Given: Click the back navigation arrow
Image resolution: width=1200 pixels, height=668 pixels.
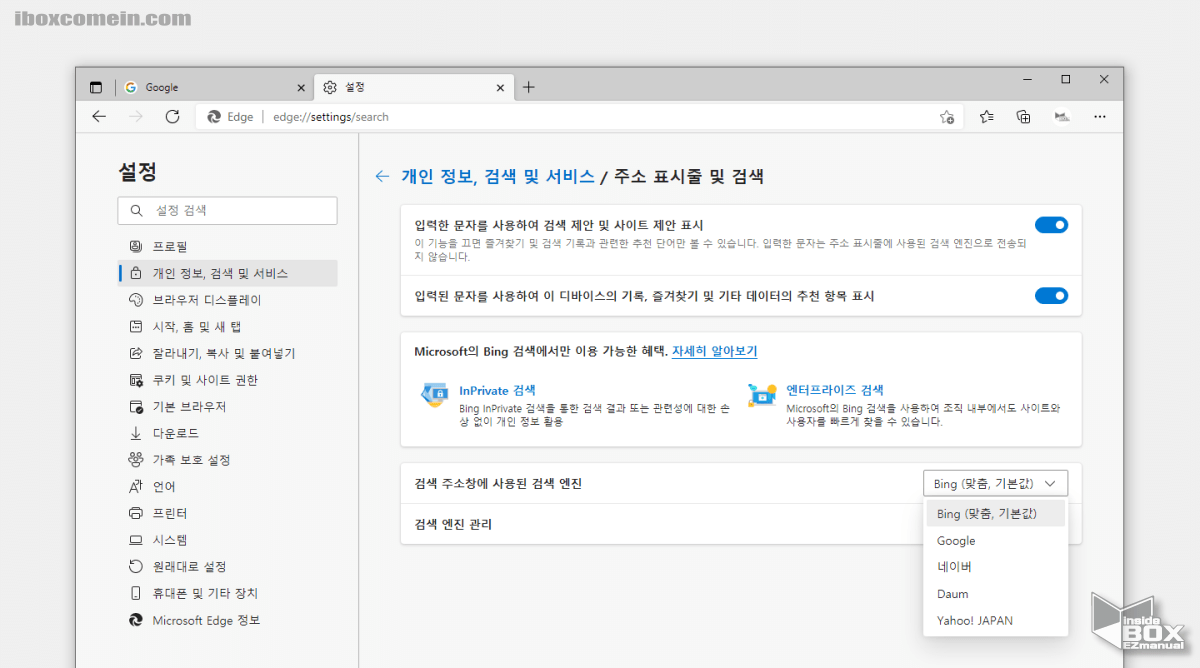Looking at the screenshot, I should (98, 116).
